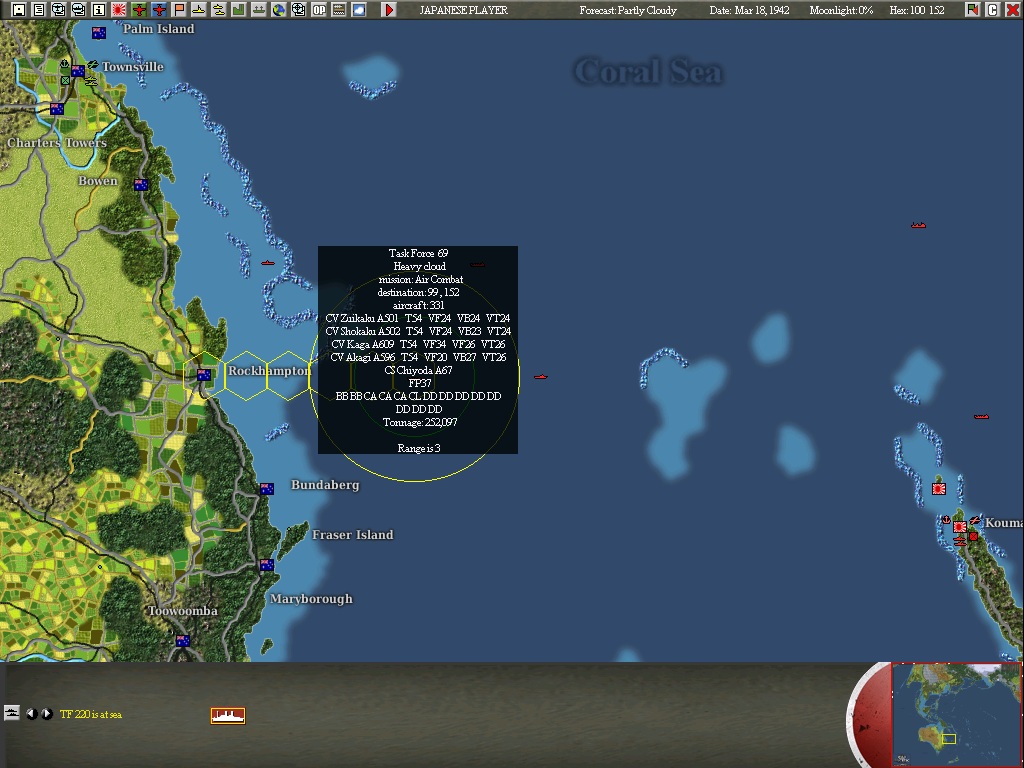Click the 'Forecast: Partly Cloudy' text
This screenshot has height=768, width=1024.
[x=628, y=10]
